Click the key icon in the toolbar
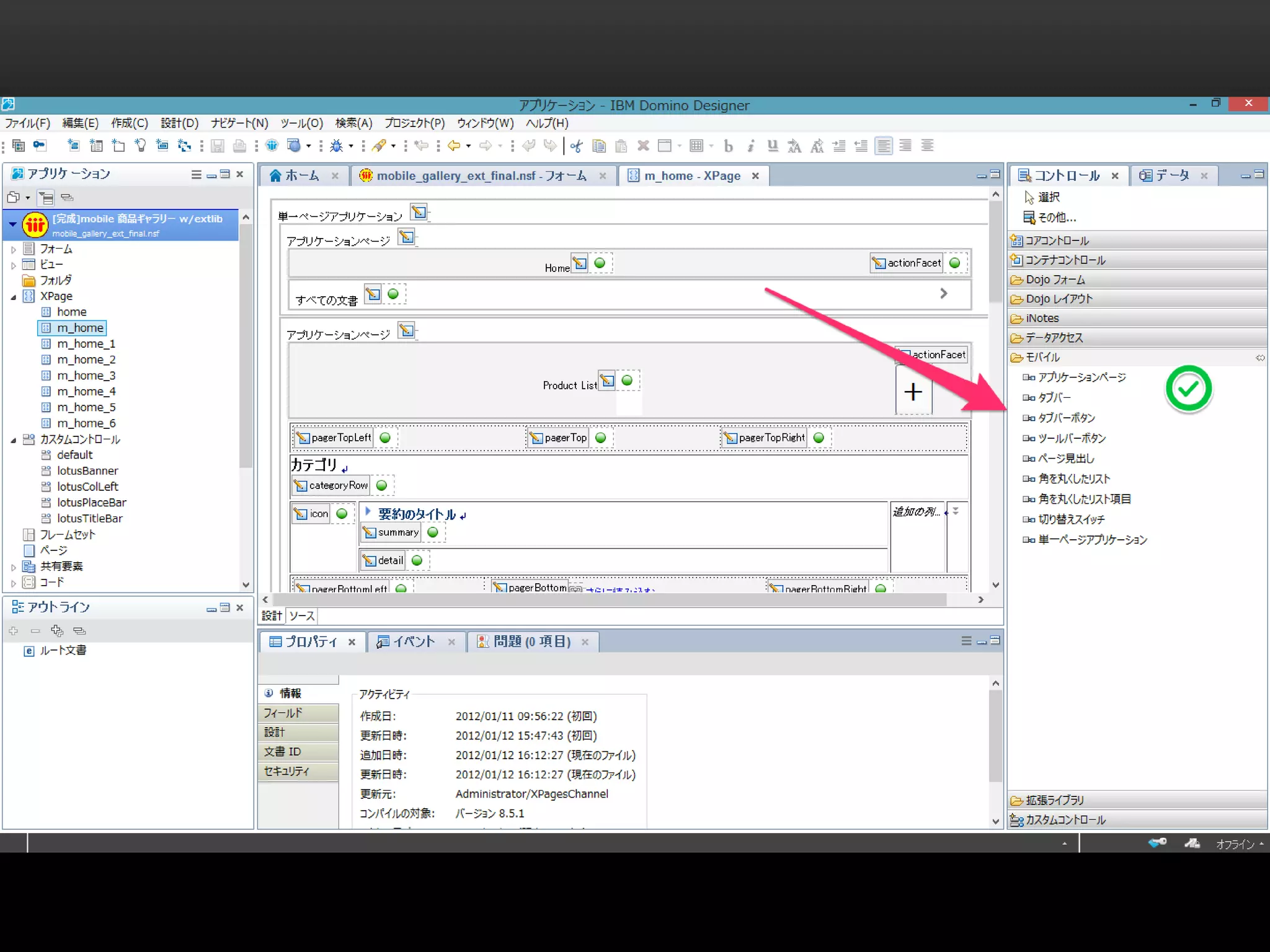1270x952 pixels. point(40,146)
